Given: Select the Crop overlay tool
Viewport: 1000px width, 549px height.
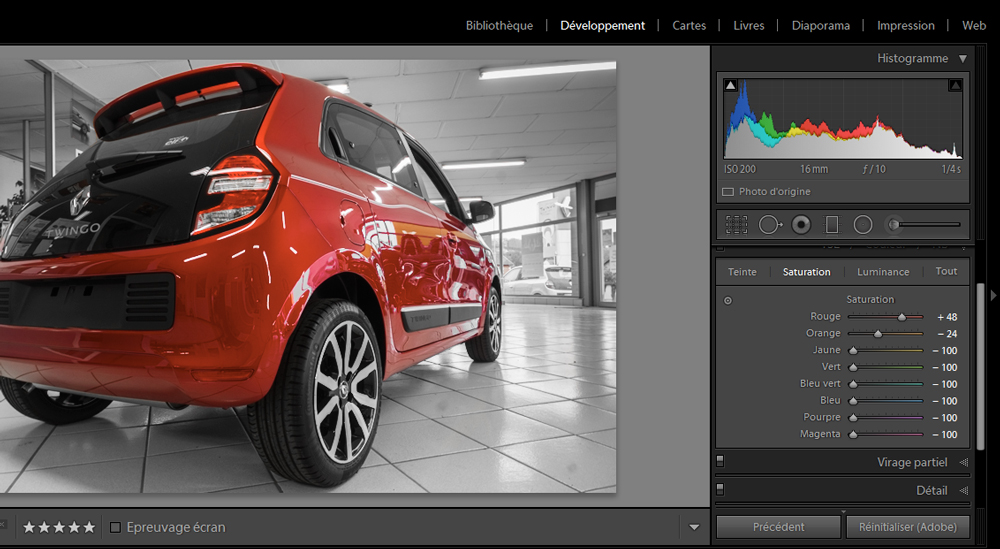Looking at the screenshot, I should click(x=736, y=225).
